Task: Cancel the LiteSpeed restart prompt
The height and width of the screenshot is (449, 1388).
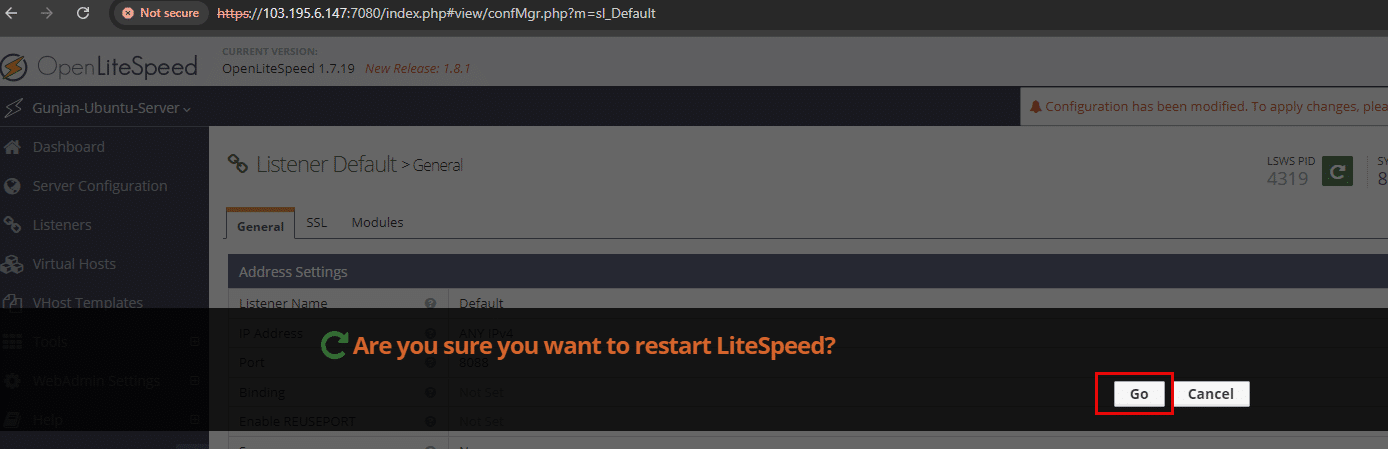Action: pyautogui.click(x=1211, y=394)
